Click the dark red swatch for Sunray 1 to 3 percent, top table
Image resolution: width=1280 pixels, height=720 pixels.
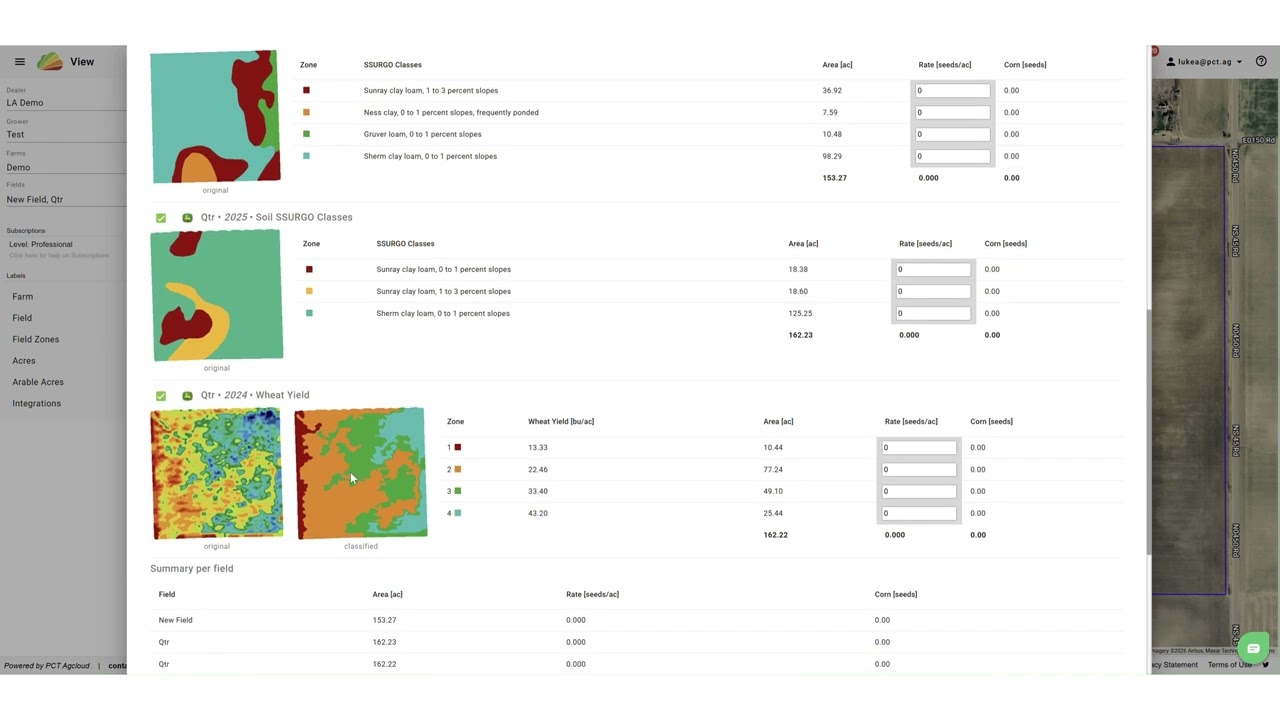click(306, 90)
